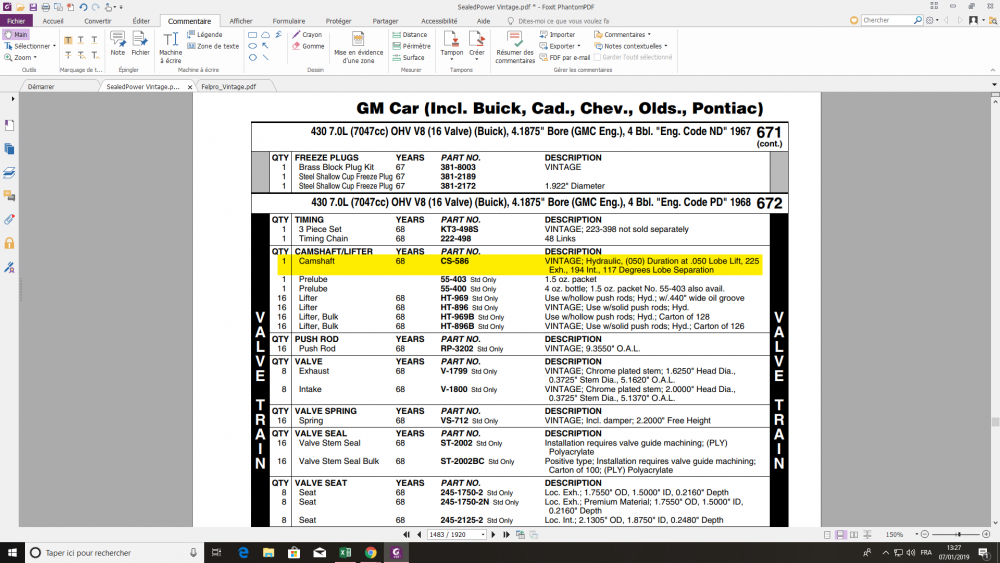Expand the left navigation panel arrow
This screenshot has width=1000, height=563.
pyautogui.click(x=12, y=99)
